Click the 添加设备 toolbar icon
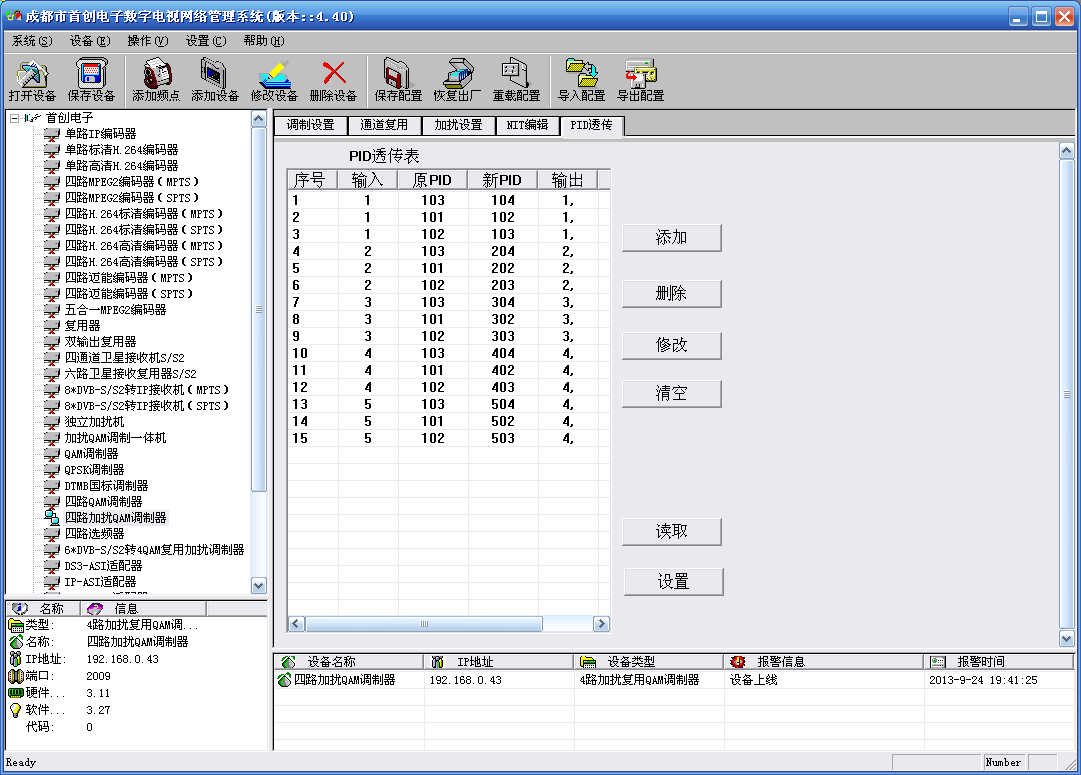Viewport: 1081px width, 775px height. pos(214,74)
